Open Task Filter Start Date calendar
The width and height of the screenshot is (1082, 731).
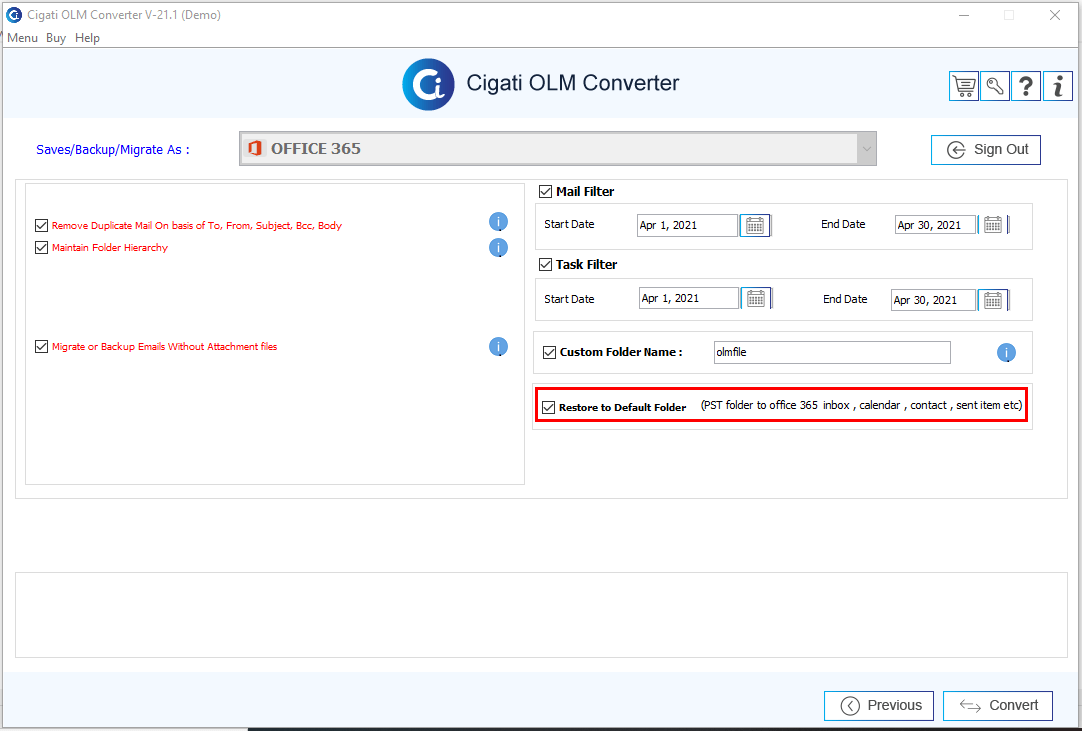(756, 298)
